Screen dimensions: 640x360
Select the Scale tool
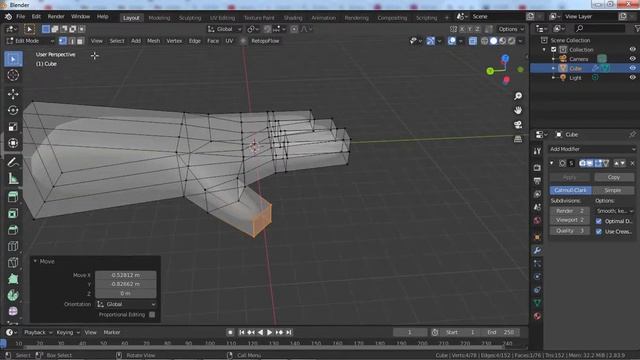tap(13, 127)
